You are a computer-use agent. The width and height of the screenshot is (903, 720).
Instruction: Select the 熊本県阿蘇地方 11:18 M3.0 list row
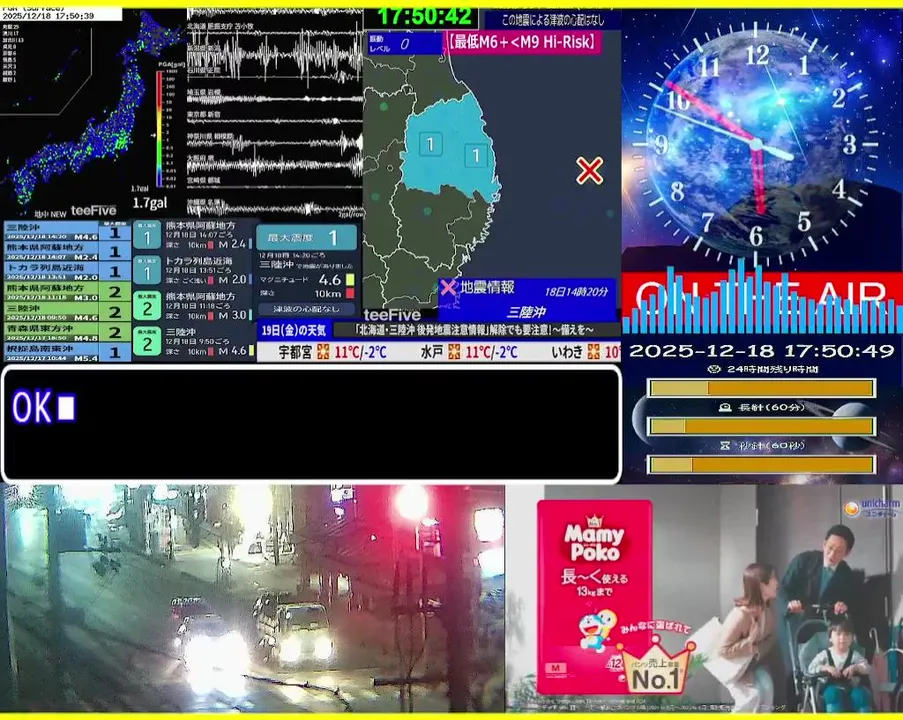click(67, 291)
